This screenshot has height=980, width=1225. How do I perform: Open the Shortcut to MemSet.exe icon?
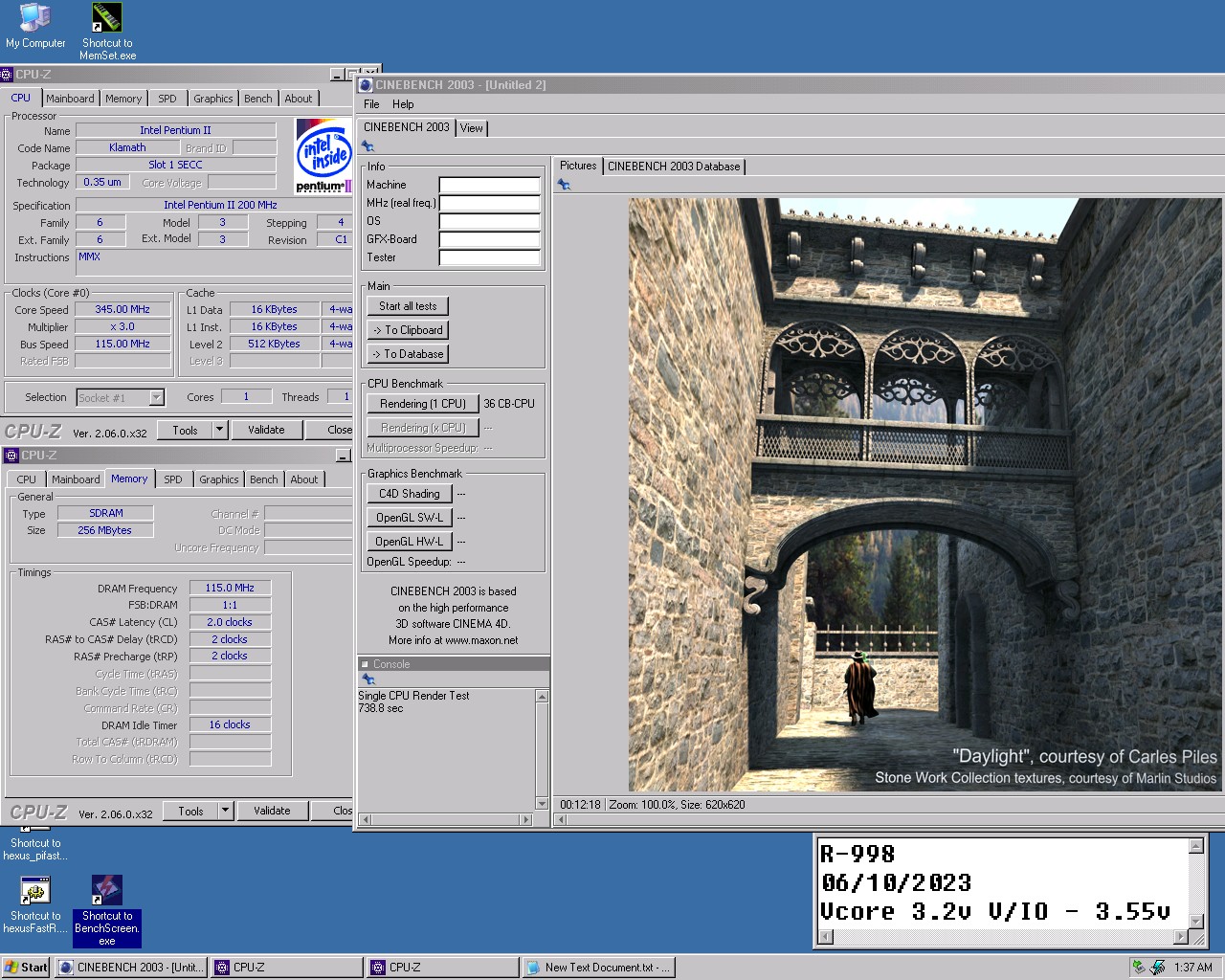(107, 31)
